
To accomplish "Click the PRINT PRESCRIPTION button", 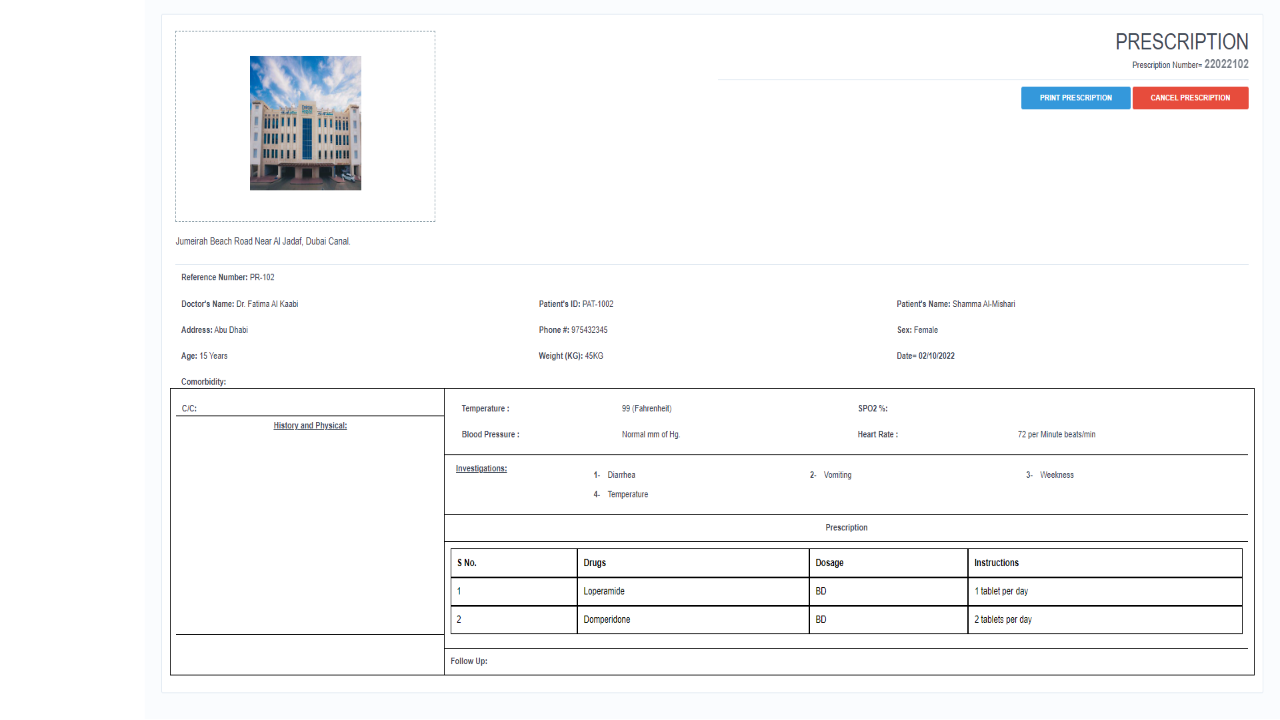I will click(1075, 97).
